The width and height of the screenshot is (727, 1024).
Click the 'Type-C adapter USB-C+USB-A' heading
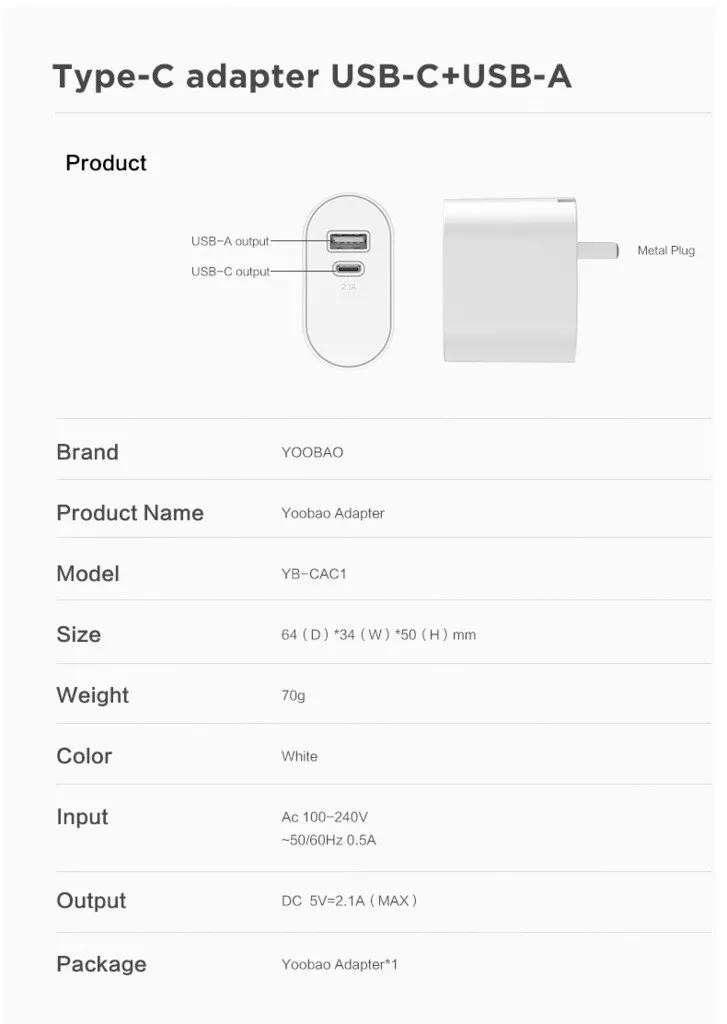coord(312,76)
